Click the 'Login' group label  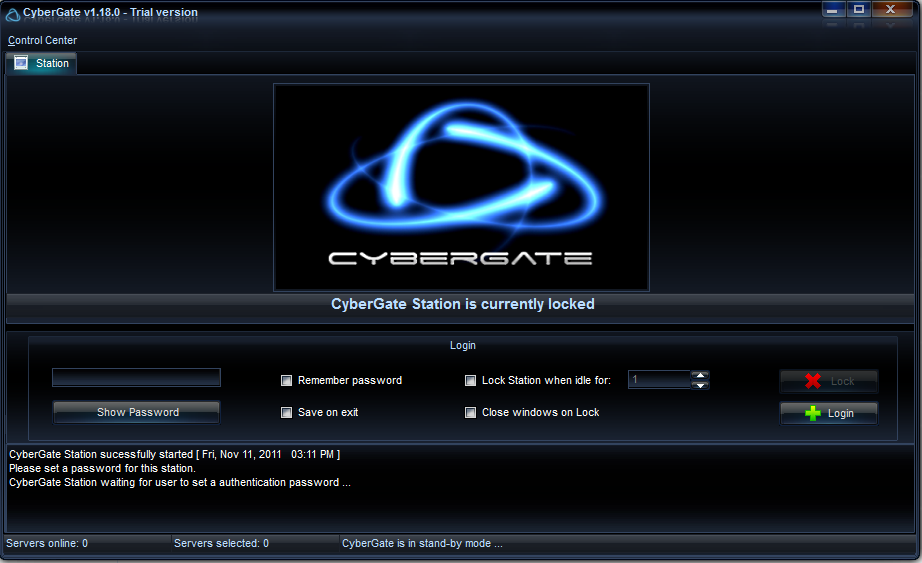point(463,345)
